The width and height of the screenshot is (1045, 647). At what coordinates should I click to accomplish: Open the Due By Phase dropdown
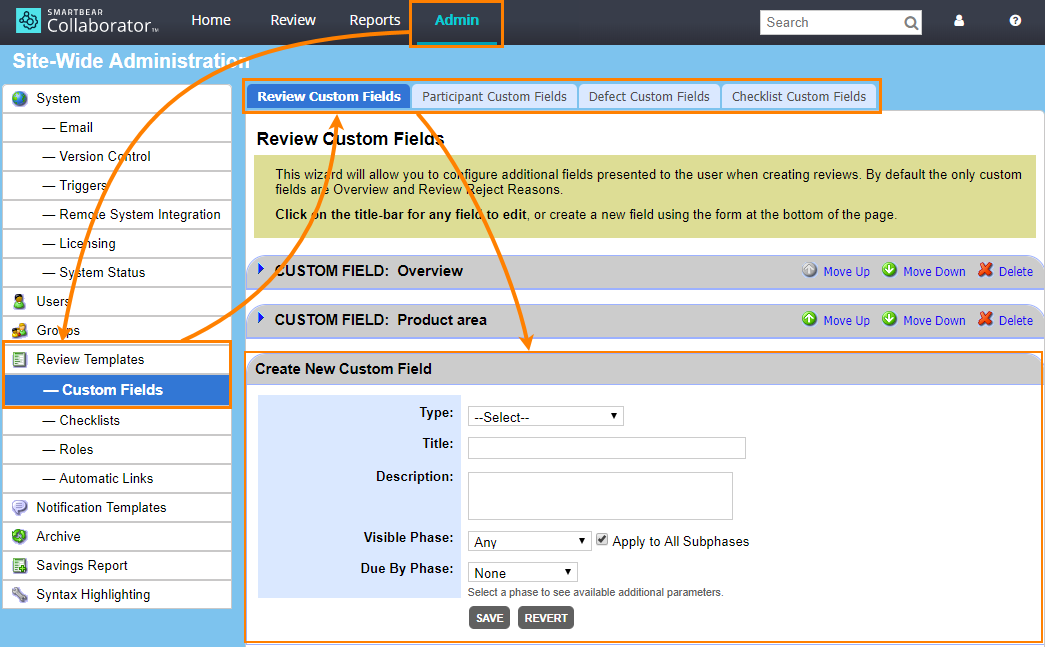[522, 571]
